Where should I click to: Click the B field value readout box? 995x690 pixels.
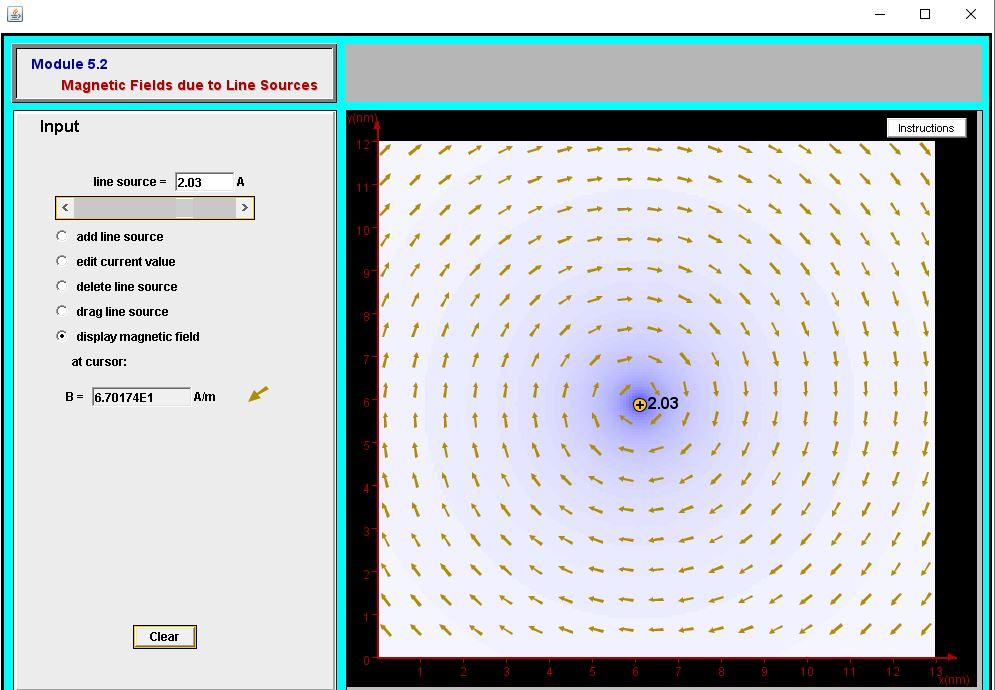141,397
